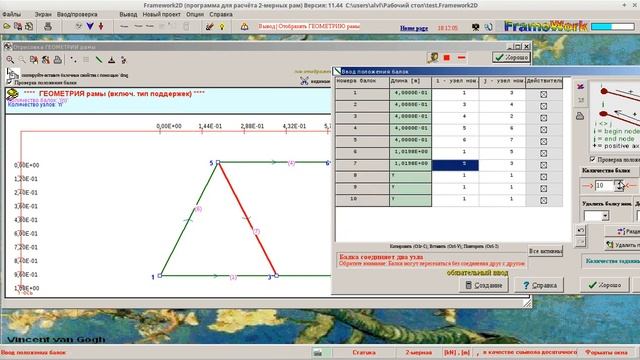Click the yellow warning bell icon
This screenshot has width=640, height=360.
[244, 27]
